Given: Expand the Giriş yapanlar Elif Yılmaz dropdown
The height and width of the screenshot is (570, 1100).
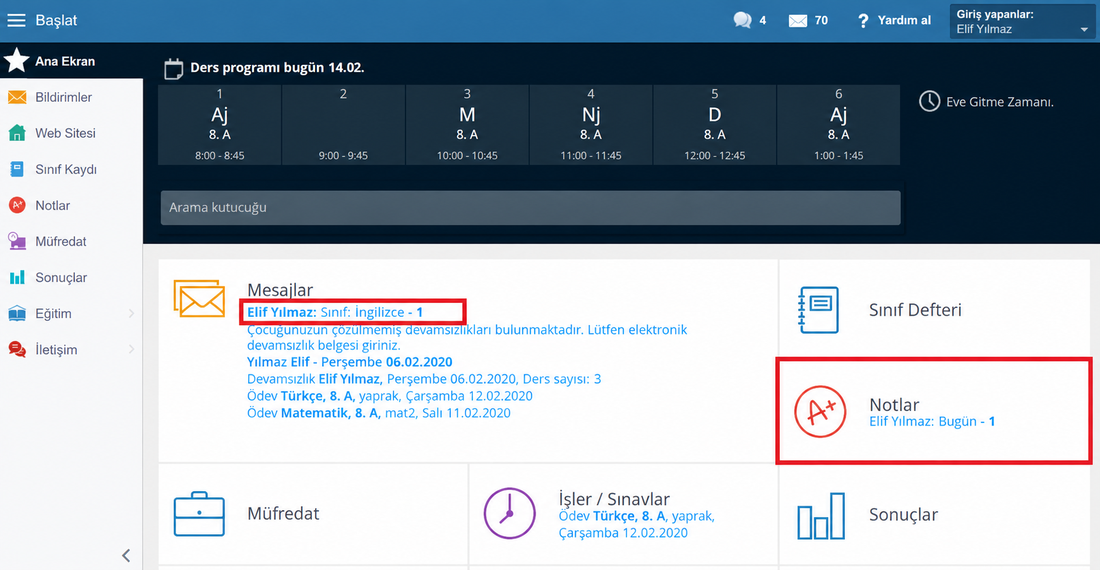Looking at the screenshot, I should (1022, 21).
